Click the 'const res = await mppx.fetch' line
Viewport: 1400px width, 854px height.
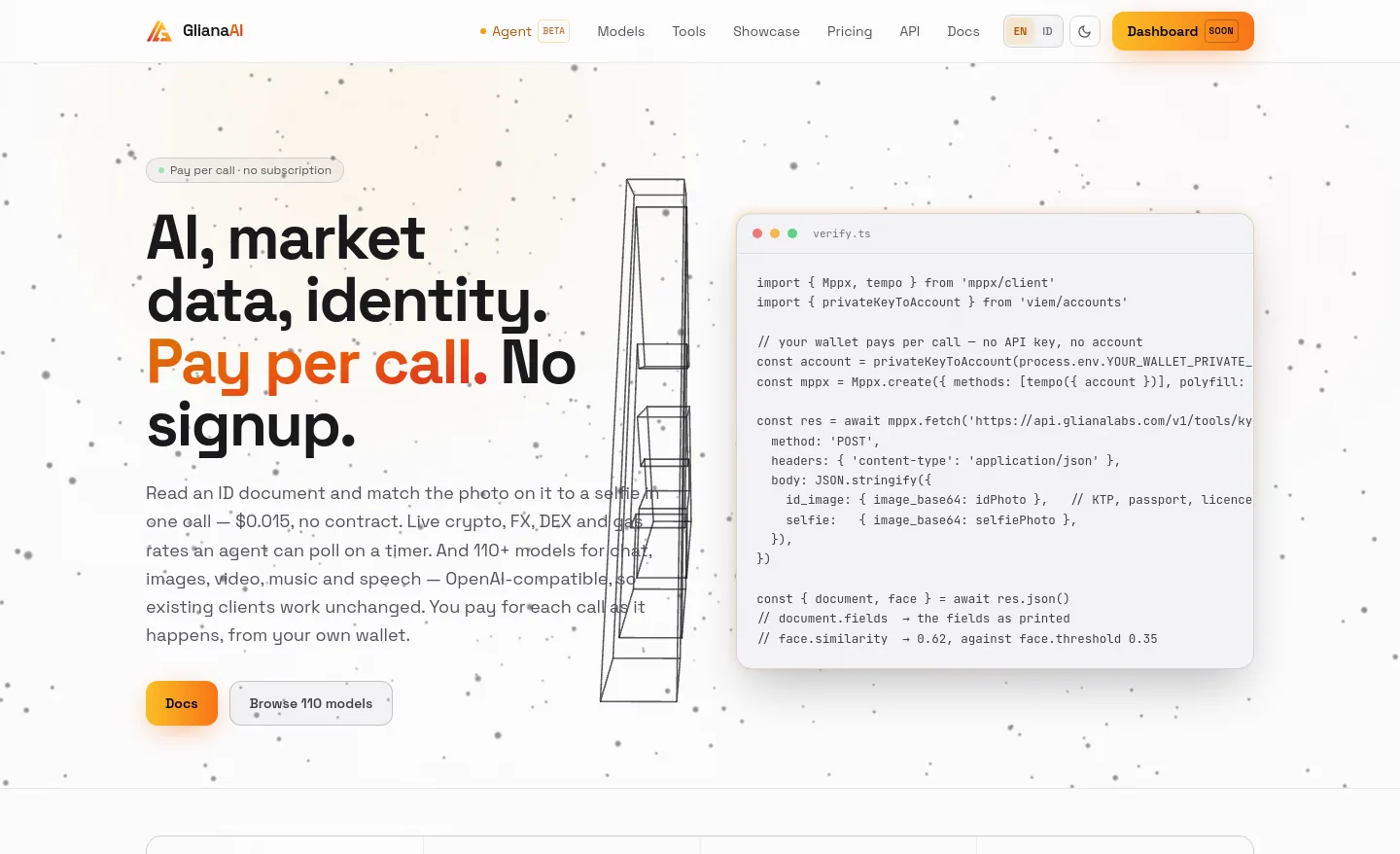coord(1004,421)
